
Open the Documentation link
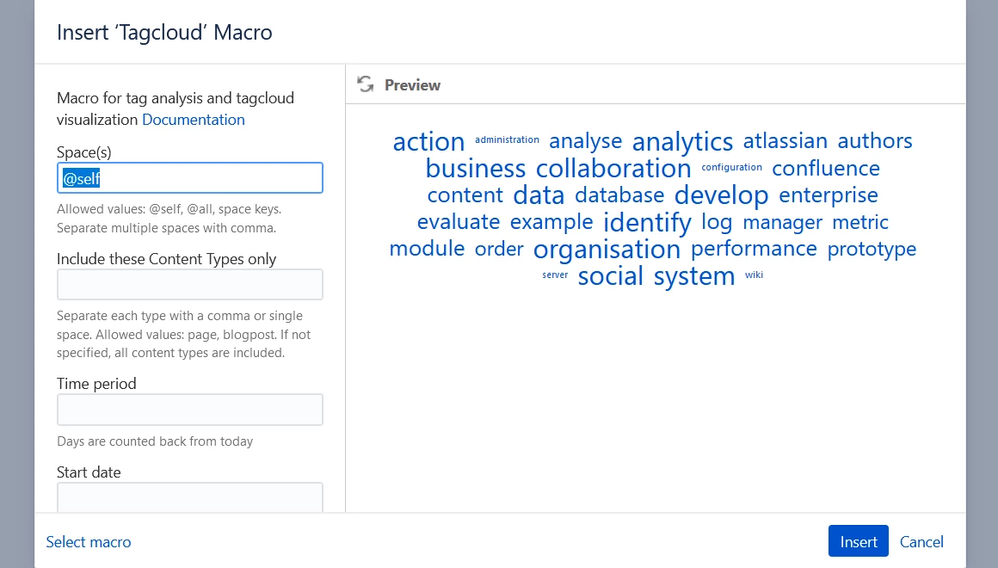click(x=193, y=120)
